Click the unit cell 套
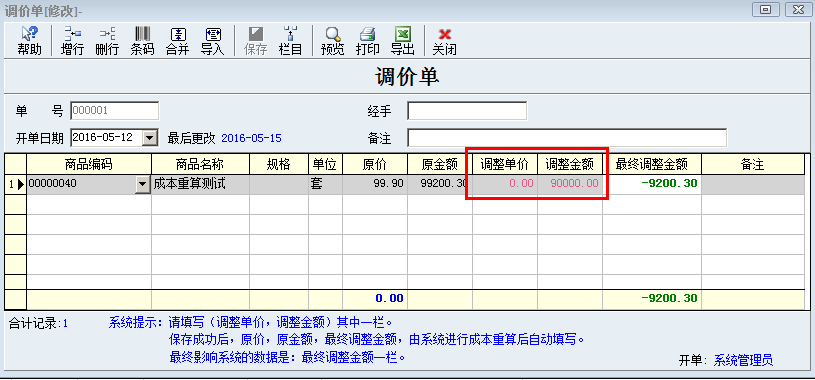Viewport: 815px width, 380px height. click(x=325, y=184)
